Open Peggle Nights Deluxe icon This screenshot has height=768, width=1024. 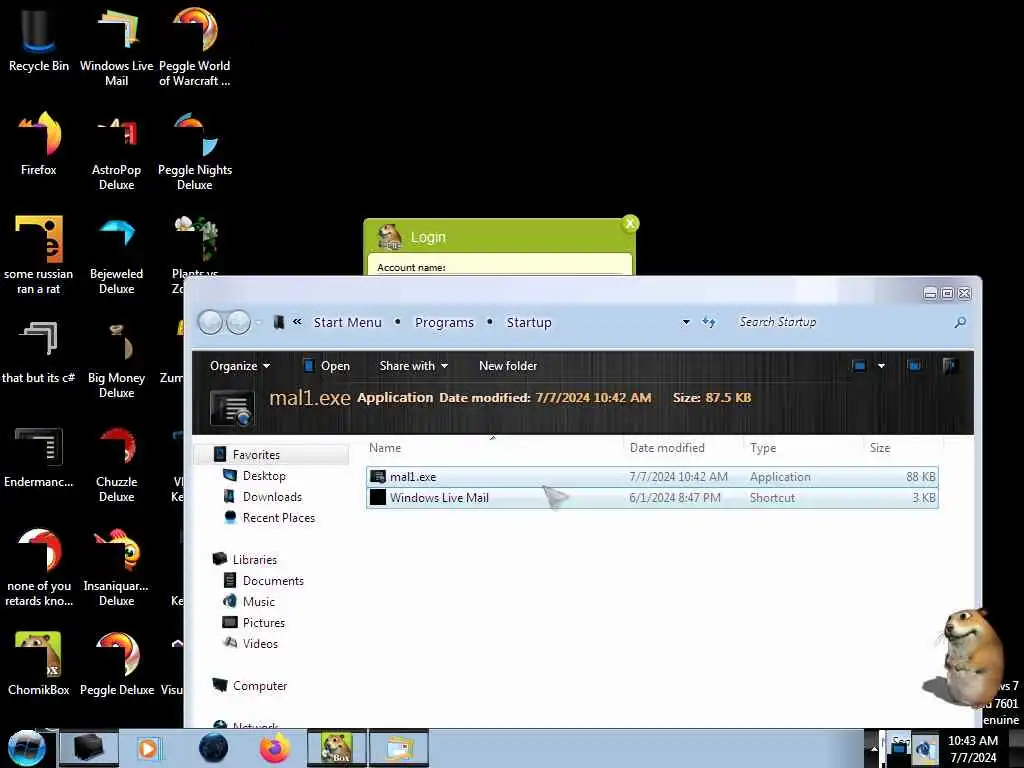[195, 152]
